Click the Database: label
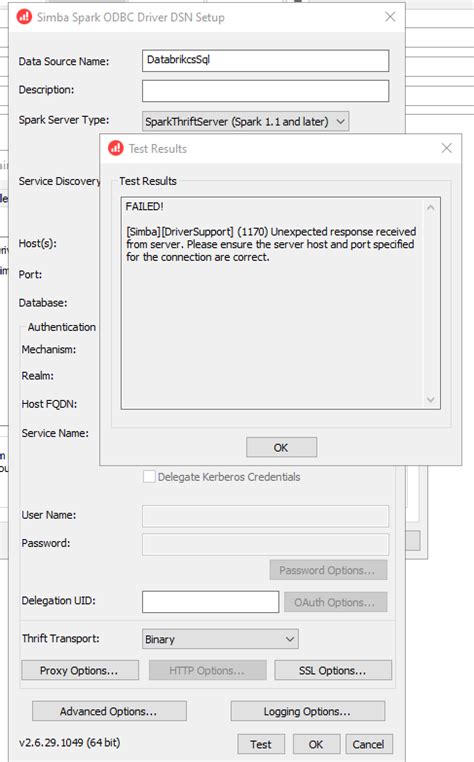Image resolution: width=474 pixels, height=762 pixels. pos(43,303)
